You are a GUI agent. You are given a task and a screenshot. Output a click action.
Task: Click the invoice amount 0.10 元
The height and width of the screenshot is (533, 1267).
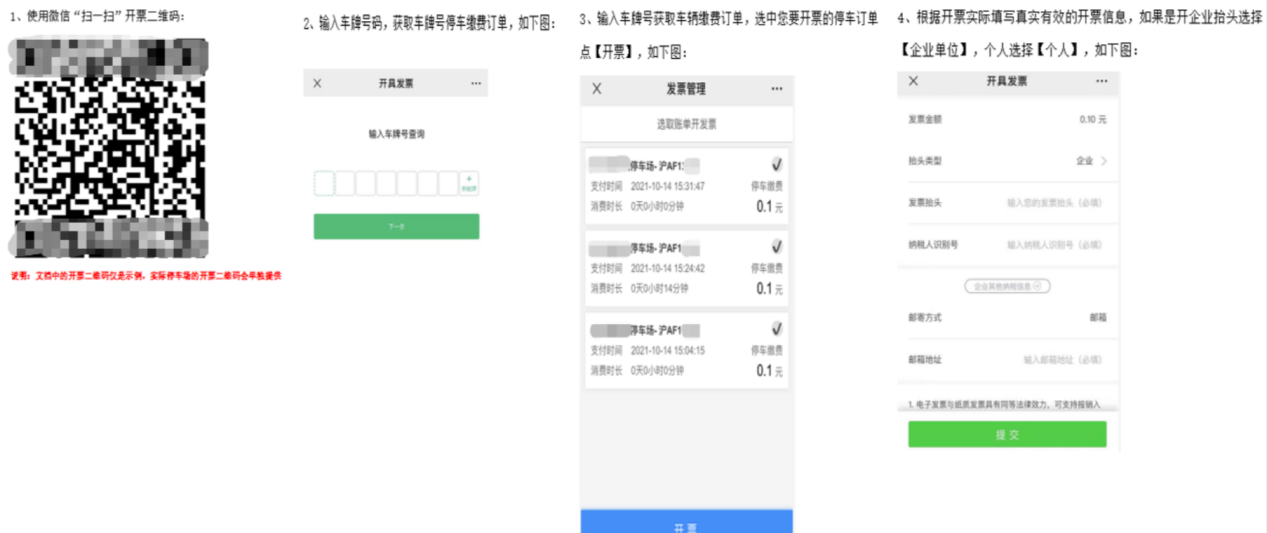[x=1093, y=119]
